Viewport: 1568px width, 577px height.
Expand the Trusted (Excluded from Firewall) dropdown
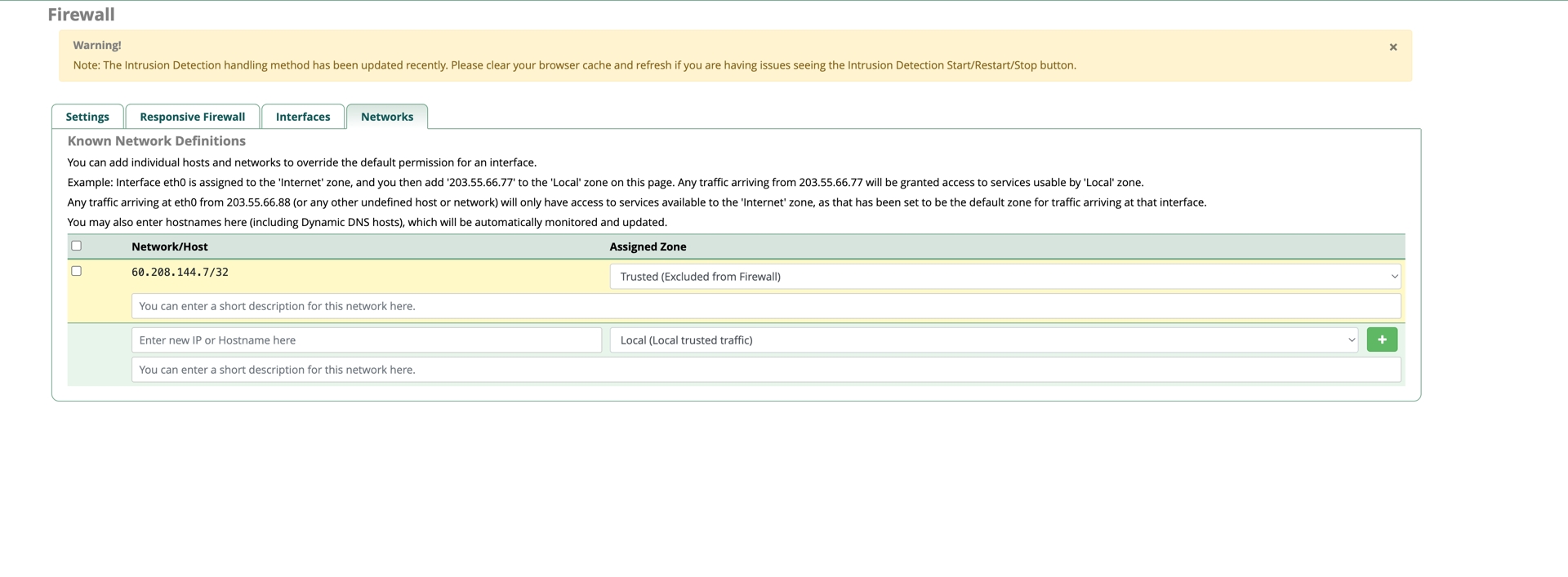[1004, 277]
